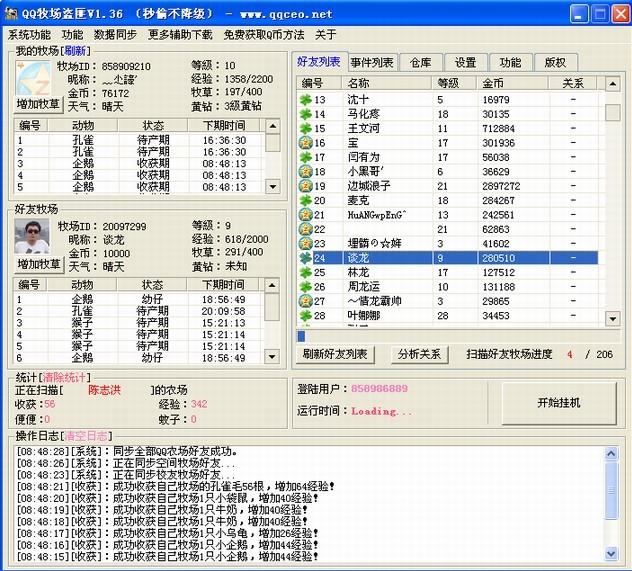This screenshot has width=632, height=571.
Task: Open the 数据同步 menu
Action: pyautogui.click(x=115, y=35)
